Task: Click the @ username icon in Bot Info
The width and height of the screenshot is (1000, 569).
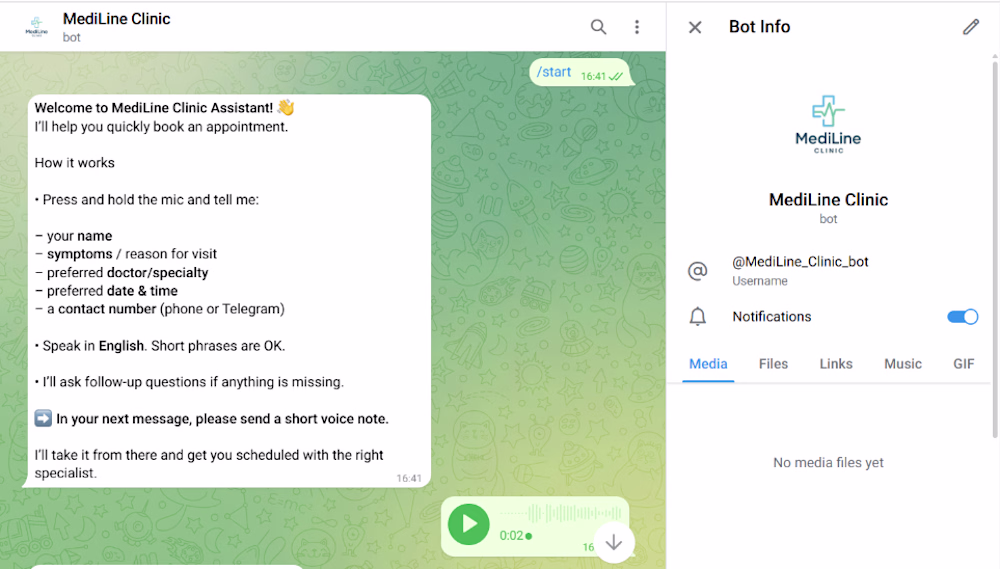Action: click(x=698, y=270)
